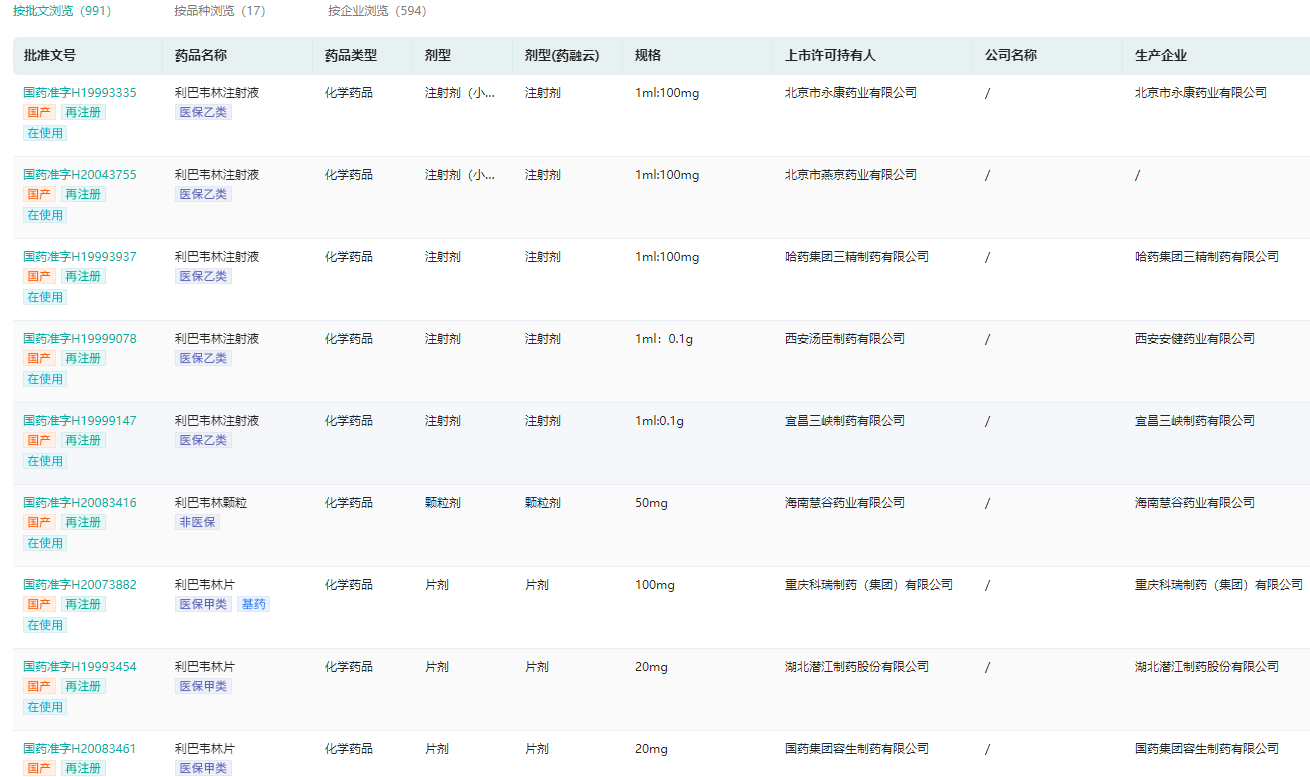Click 再注册 tag under 国药准字H19999147

click(x=82, y=440)
